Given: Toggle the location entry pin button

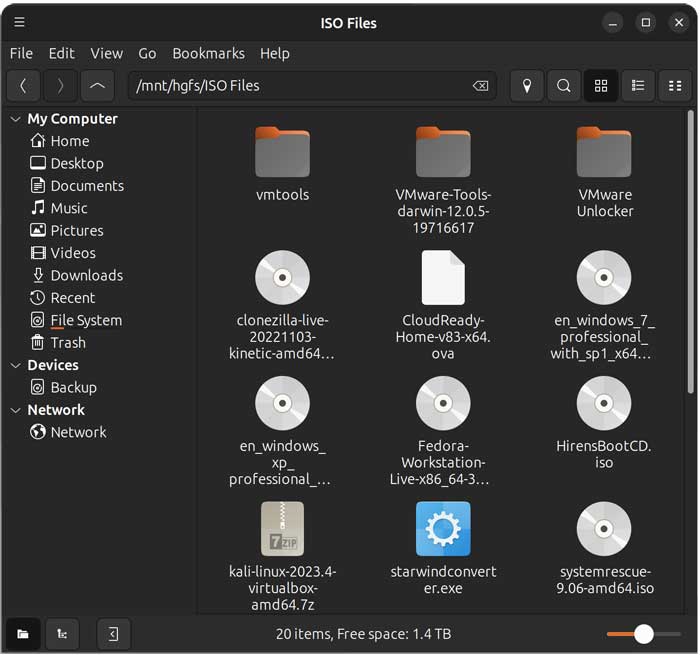Looking at the screenshot, I should (x=527, y=85).
